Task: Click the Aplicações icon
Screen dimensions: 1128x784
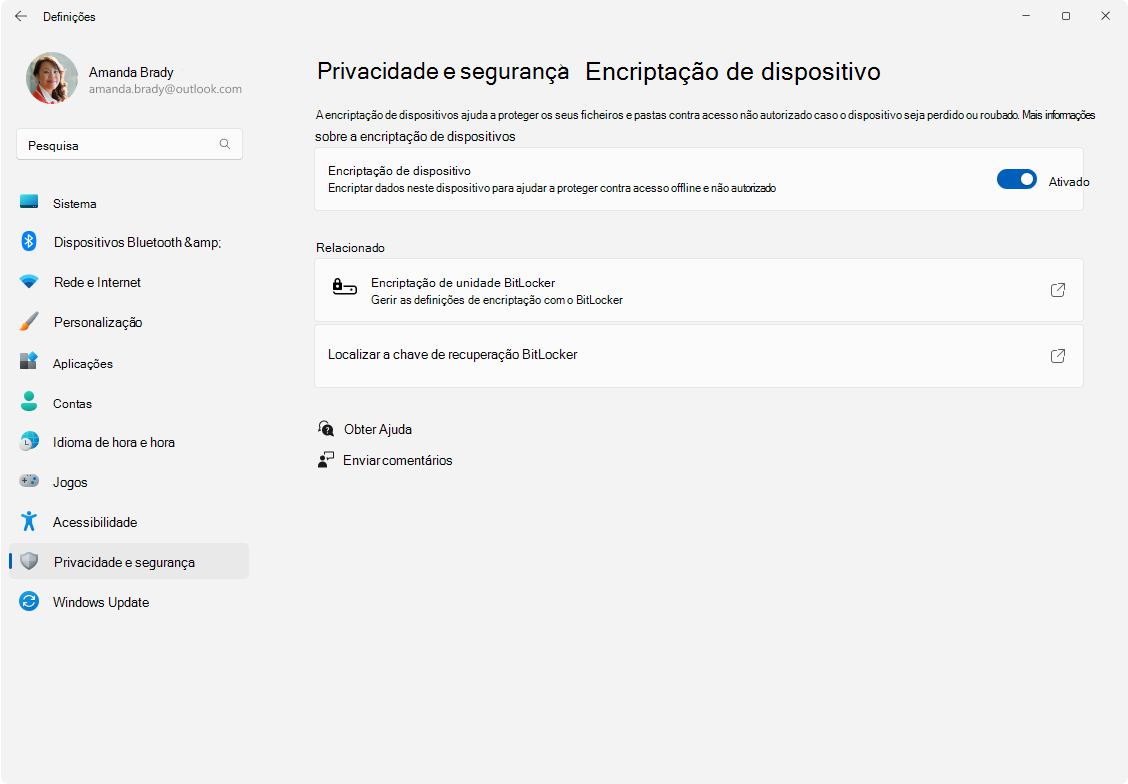Action: click(x=29, y=362)
